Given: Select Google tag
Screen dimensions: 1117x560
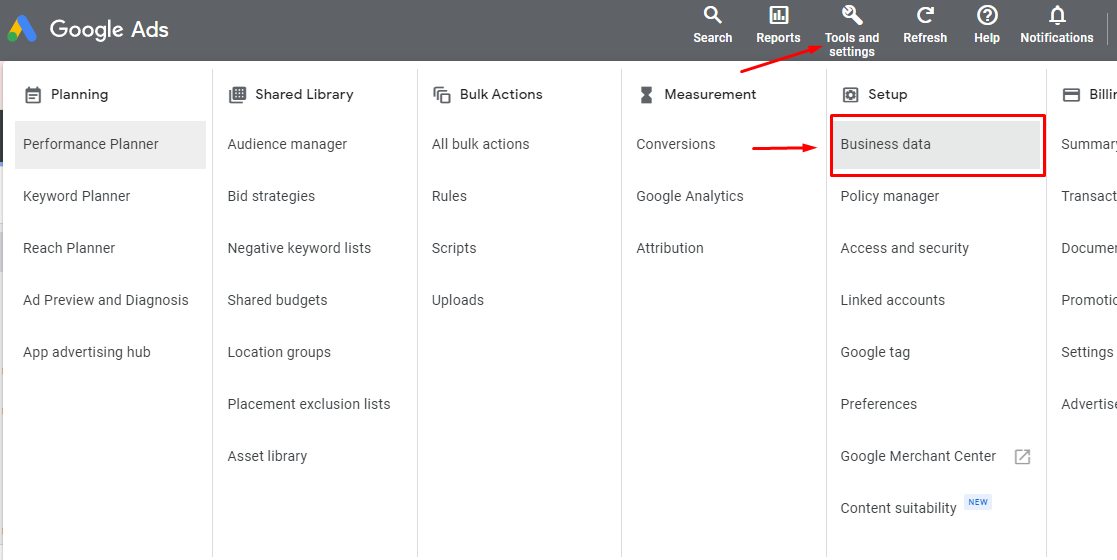Looking at the screenshot, I should click(x=875, y=352).
